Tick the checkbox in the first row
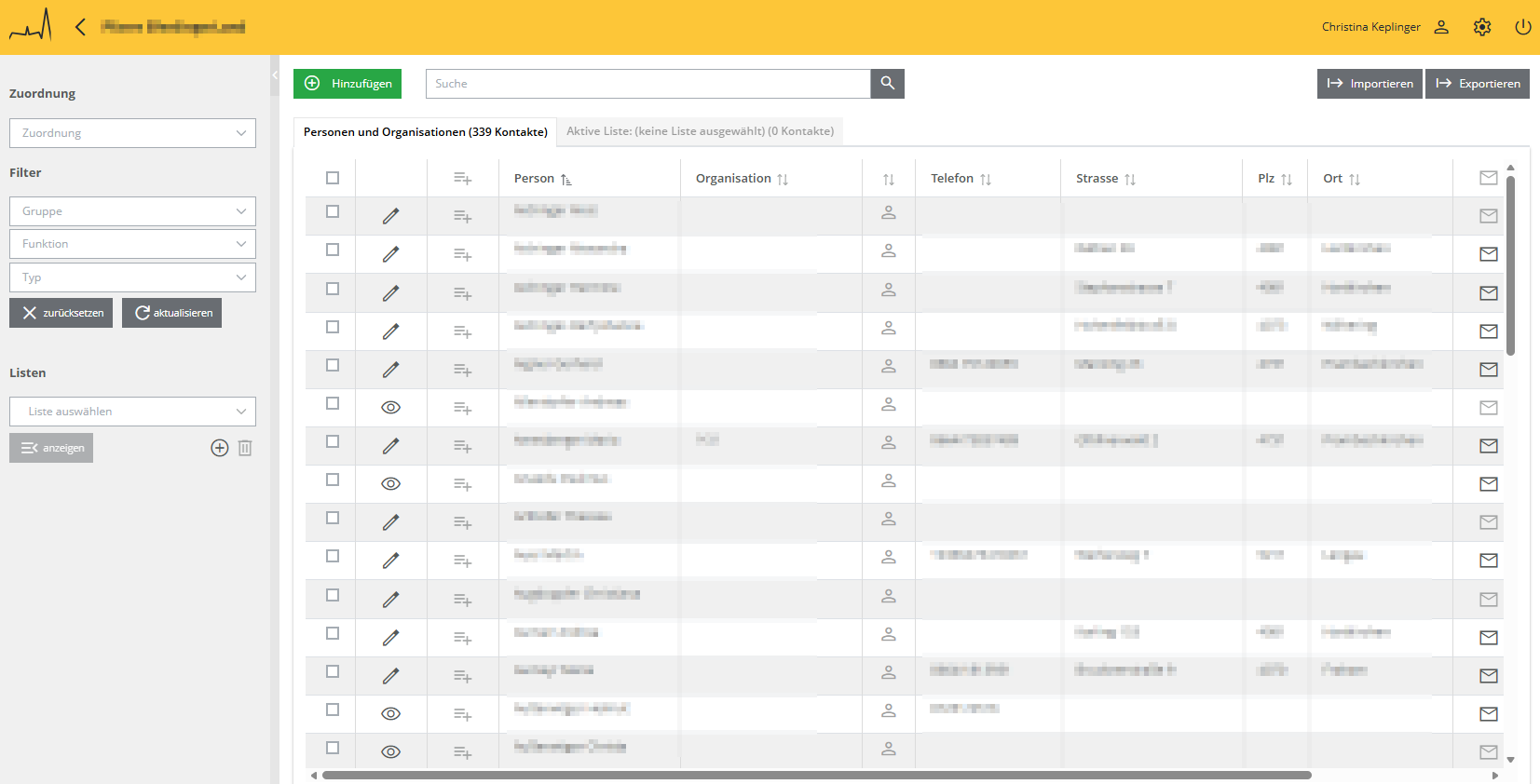Viewport: 1540px width, 784px height. coord(333,211)
